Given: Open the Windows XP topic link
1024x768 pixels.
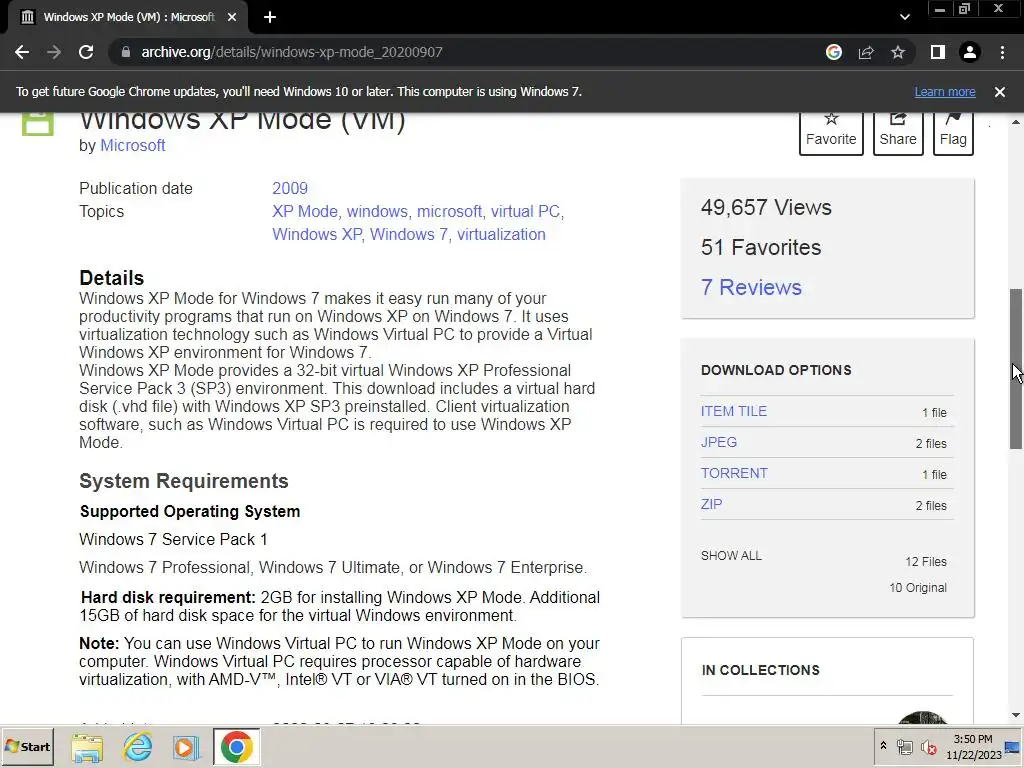Looking at the screenshot, I should 317,234.
